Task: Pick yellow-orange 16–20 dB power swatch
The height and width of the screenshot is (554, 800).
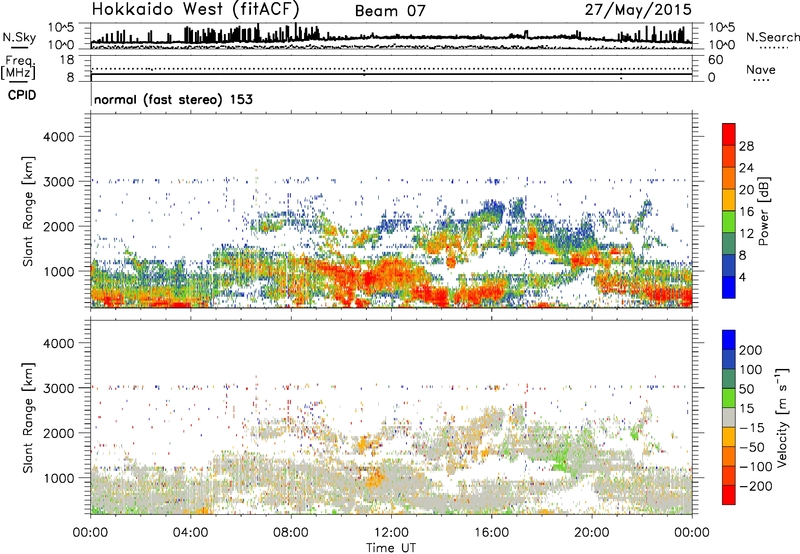Action: tap(729, 200)
